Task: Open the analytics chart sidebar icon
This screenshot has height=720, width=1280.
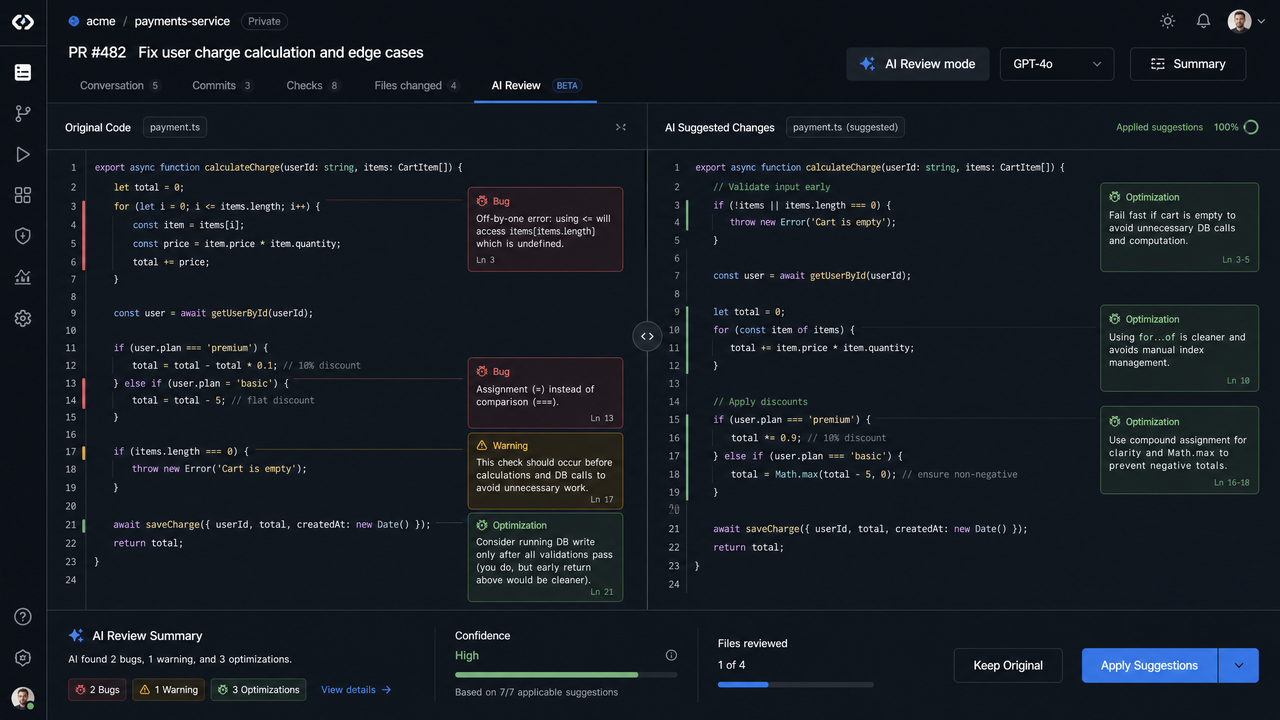Action: [23, 277]
